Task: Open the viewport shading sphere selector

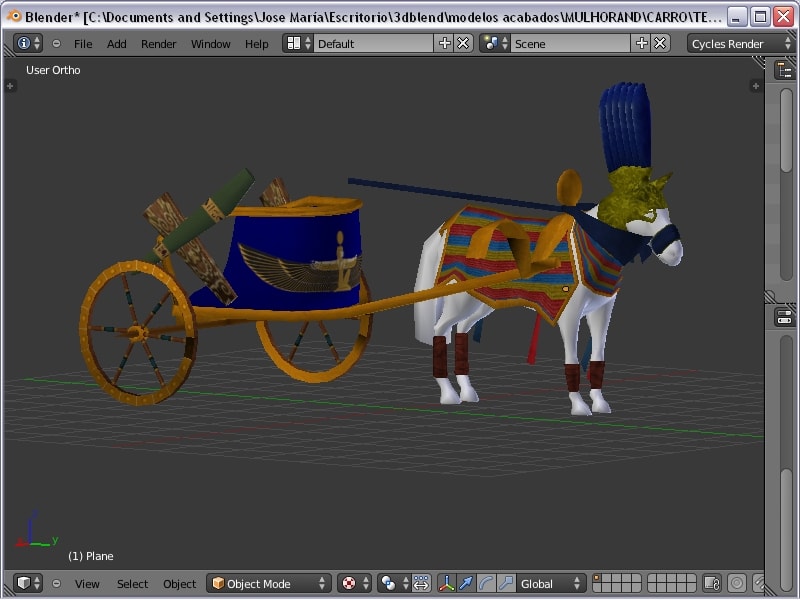Action: 354,583
